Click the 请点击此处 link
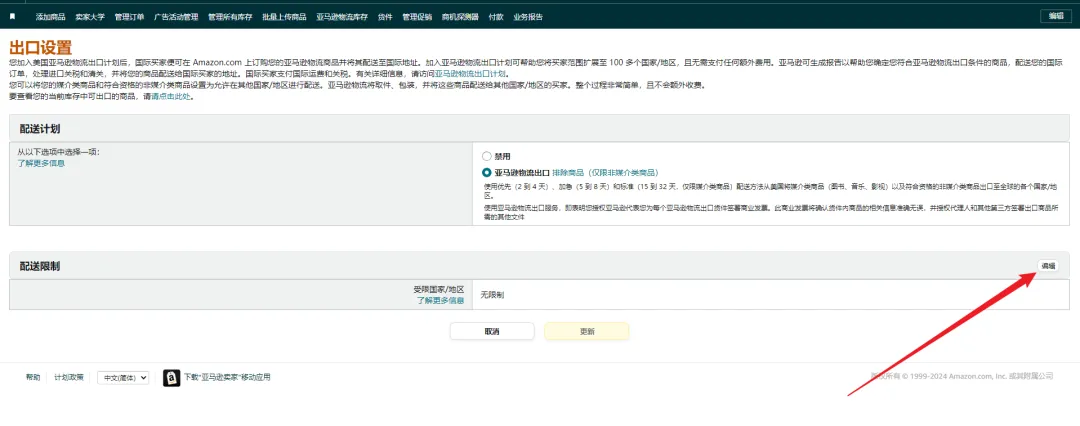1080x426 pixels. [x=170, y=97]
